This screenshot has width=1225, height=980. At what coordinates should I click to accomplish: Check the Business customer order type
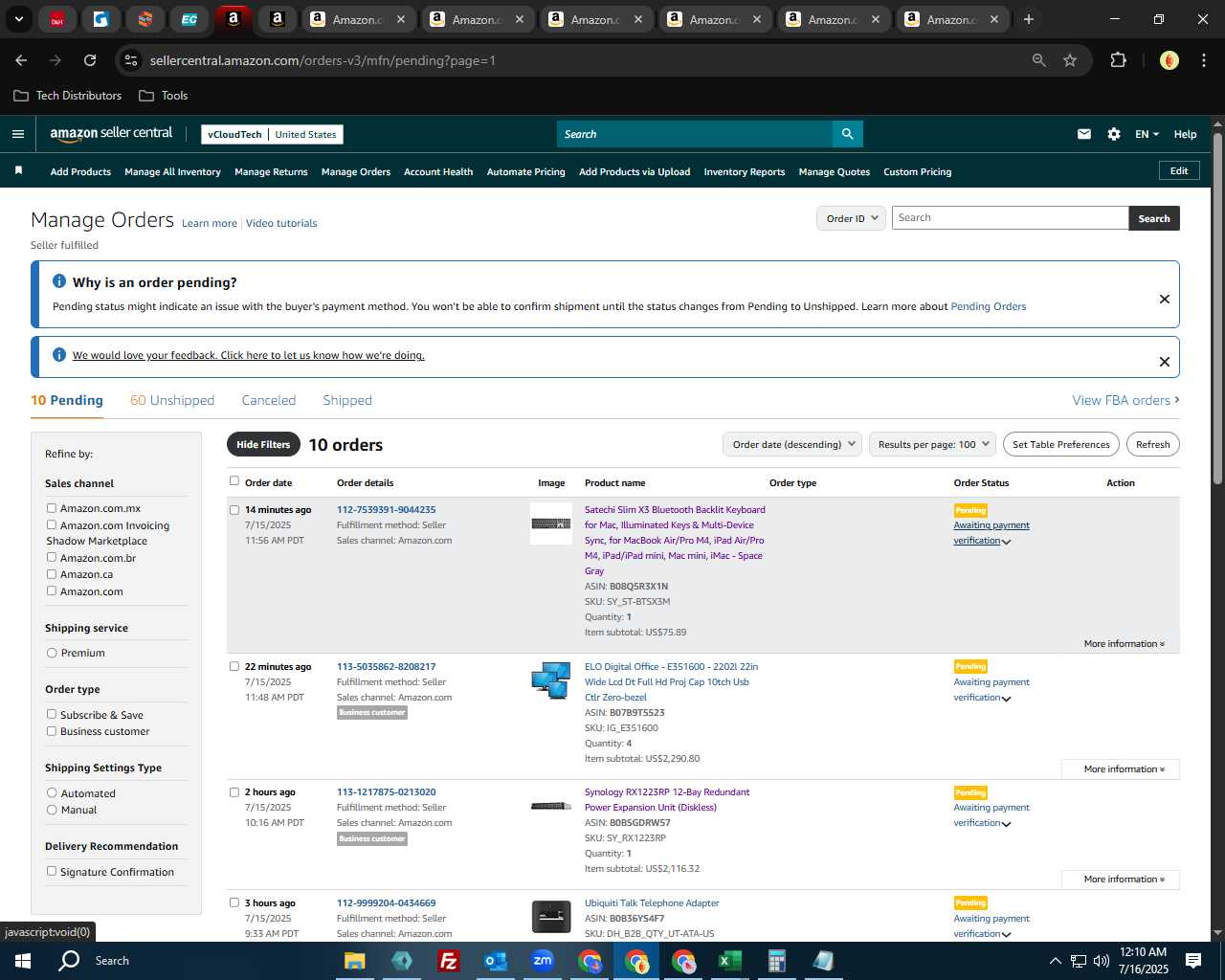[52, 731]
